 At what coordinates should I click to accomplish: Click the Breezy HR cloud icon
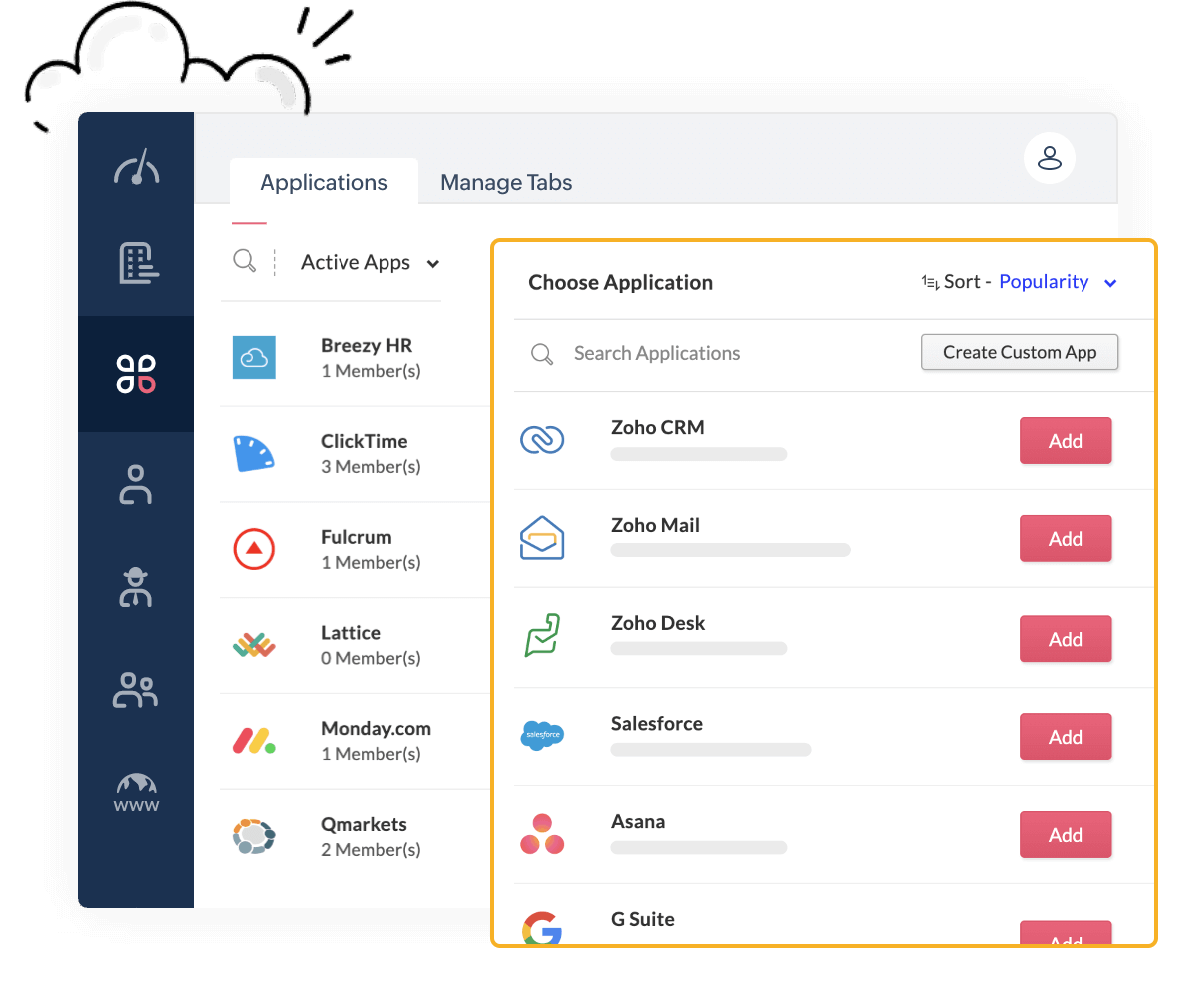coord(254,358)
